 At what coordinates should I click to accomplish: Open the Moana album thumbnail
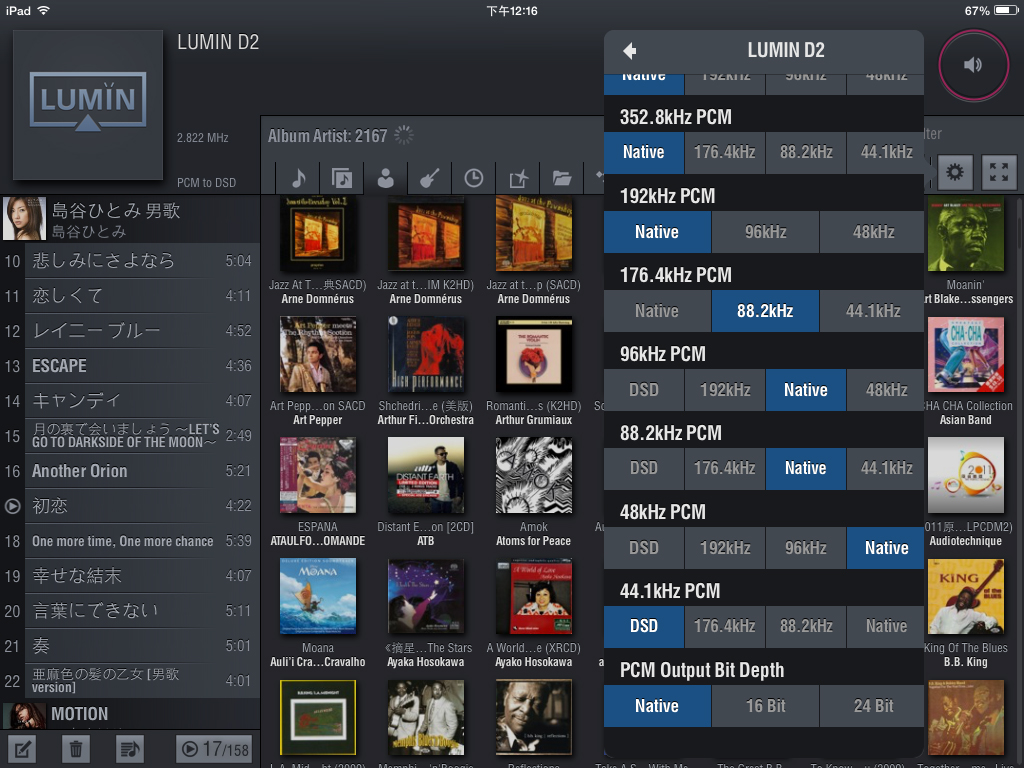point(317,596)
